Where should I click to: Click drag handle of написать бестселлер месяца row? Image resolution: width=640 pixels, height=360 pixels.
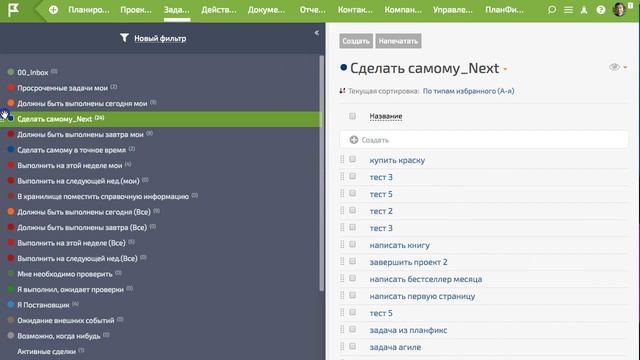point(342,279)
